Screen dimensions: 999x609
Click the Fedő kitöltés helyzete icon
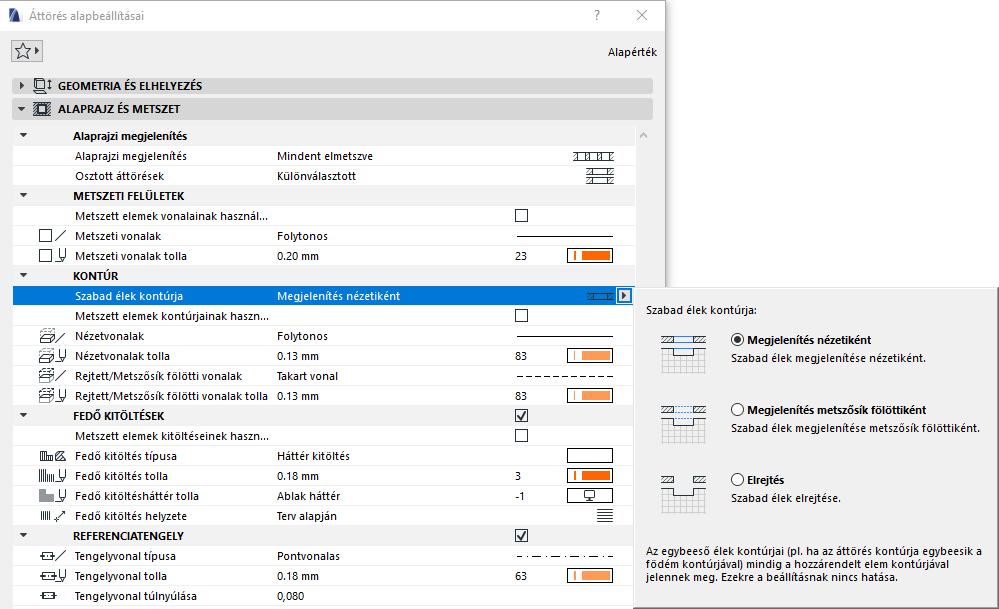pos(52,515)
